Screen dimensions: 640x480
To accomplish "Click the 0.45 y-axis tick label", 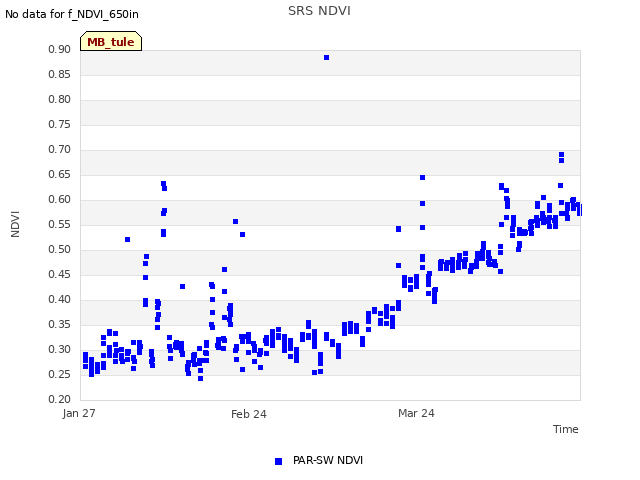I will click(x=60, y=274).
